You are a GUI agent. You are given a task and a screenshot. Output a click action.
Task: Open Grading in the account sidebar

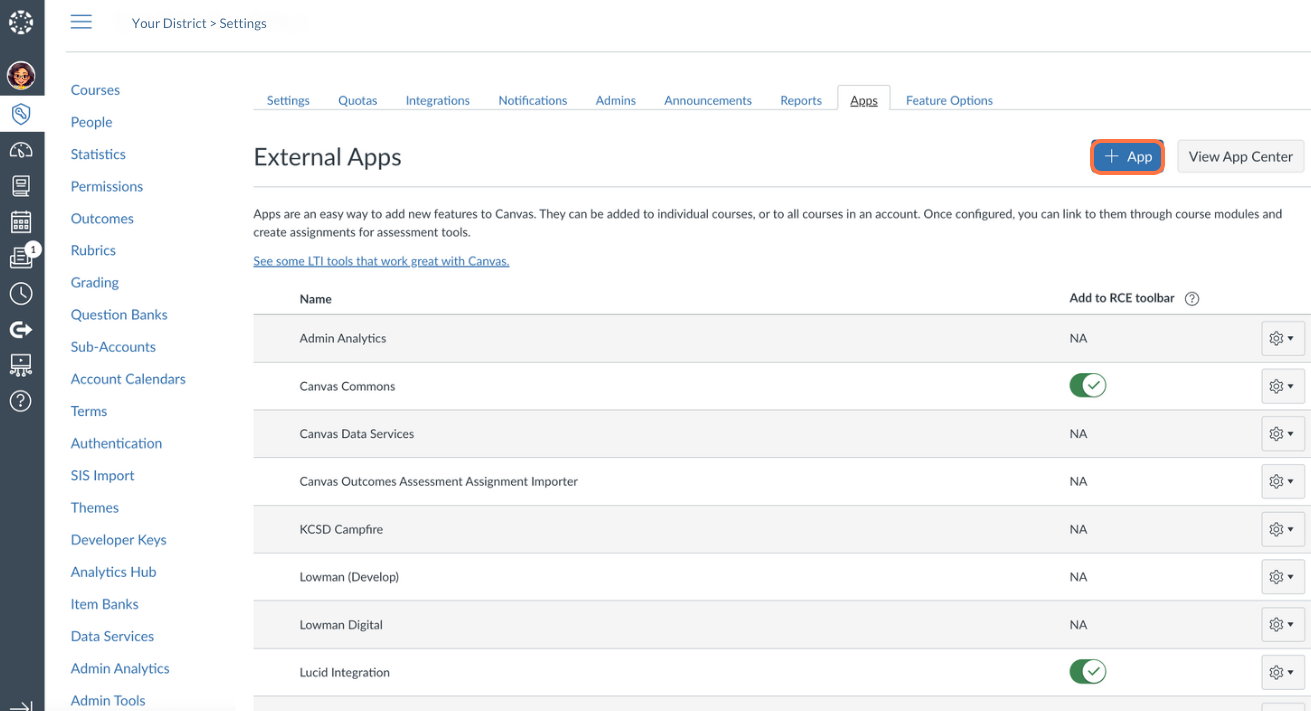pyautogui.click(x=95, y=282)
